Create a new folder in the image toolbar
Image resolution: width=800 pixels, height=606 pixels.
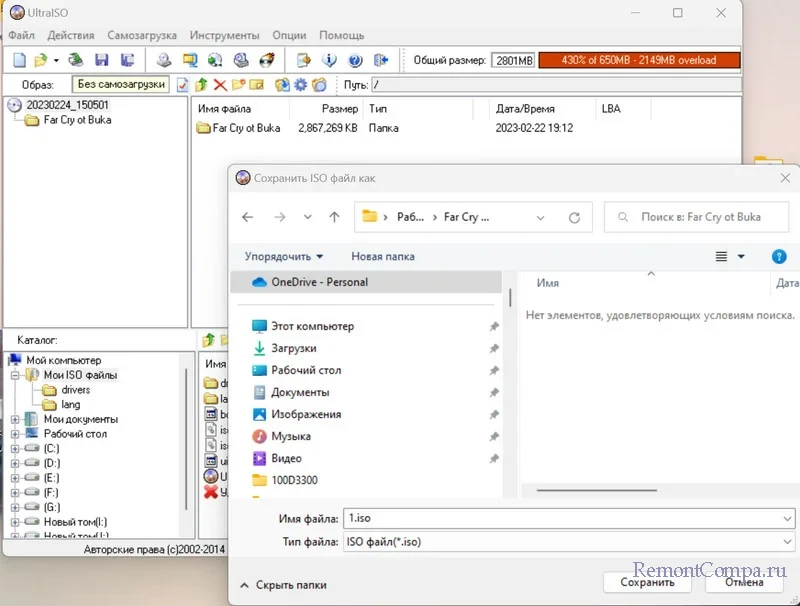pyautogui.click(x=238, y=85)
